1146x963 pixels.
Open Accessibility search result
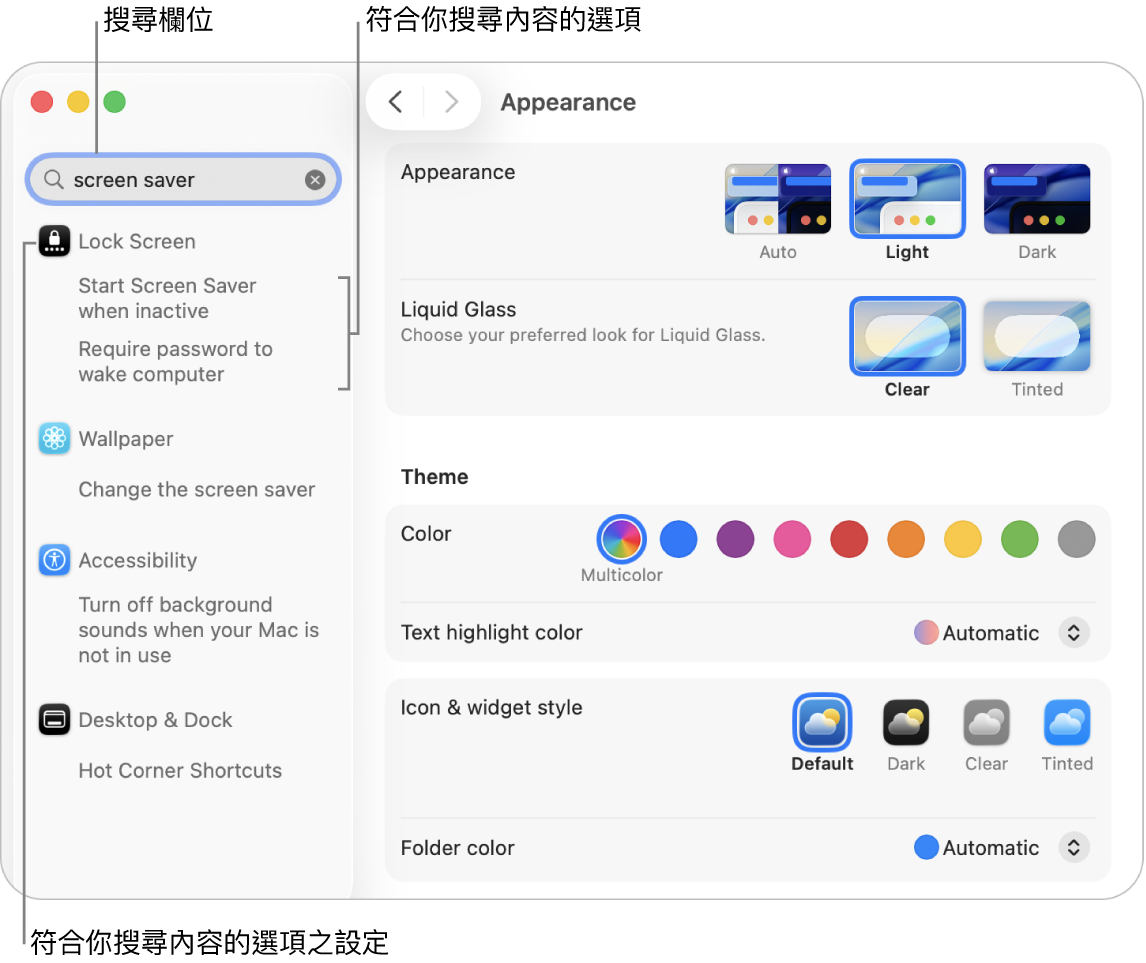(137, 560)
